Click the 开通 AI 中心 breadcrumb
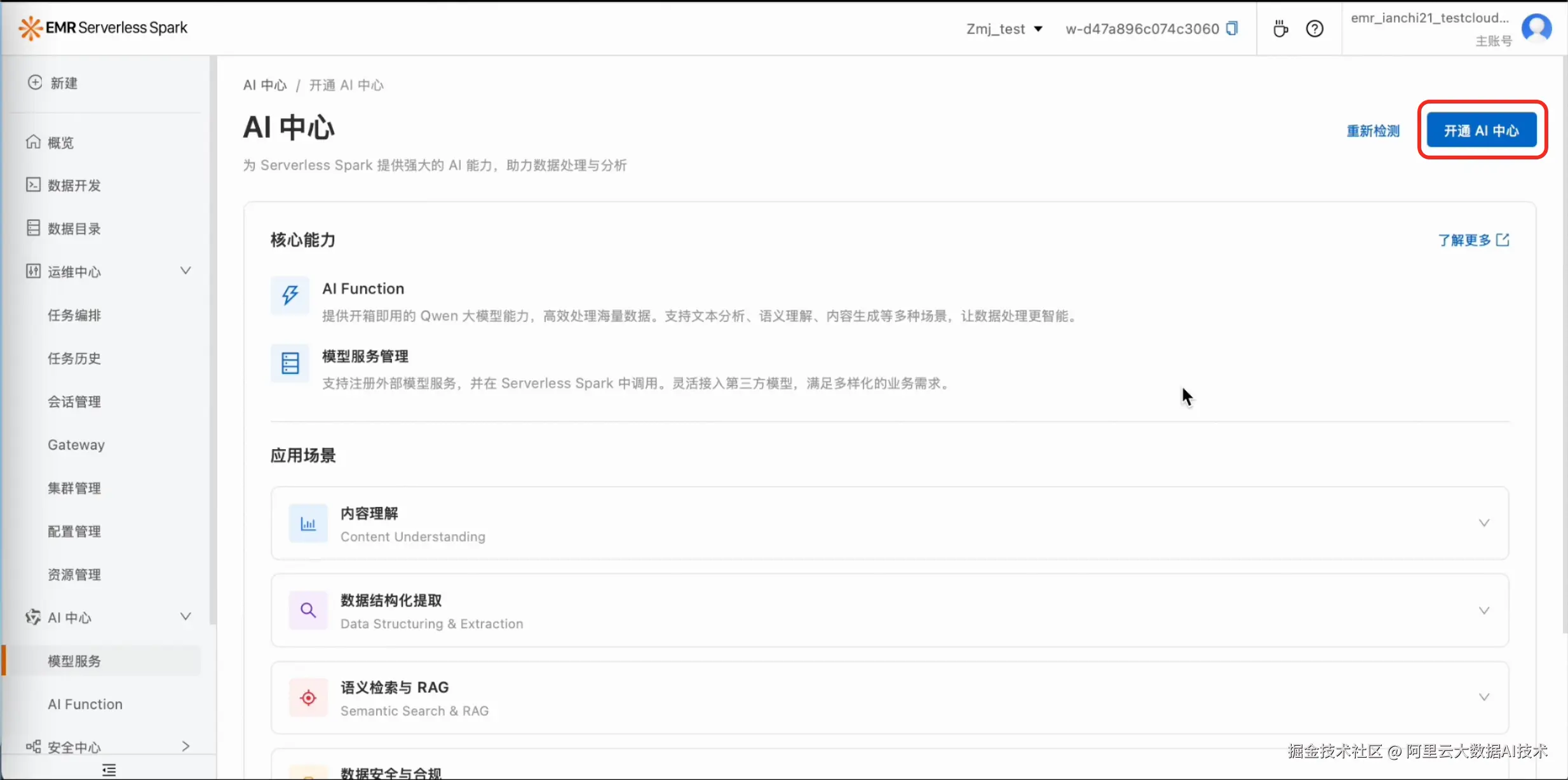 tap(346, 85)
